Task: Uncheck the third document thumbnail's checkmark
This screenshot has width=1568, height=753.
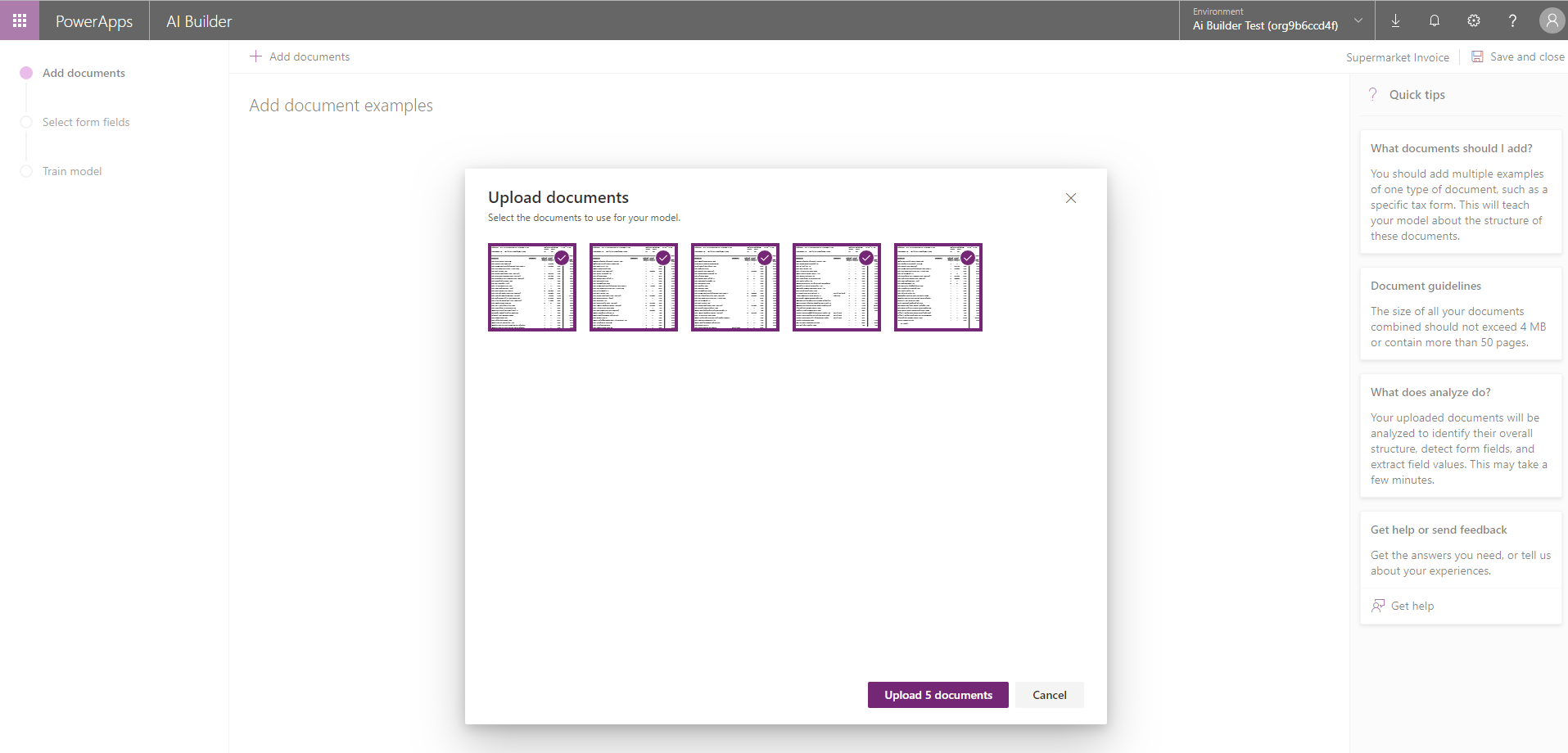Action: 765,258
